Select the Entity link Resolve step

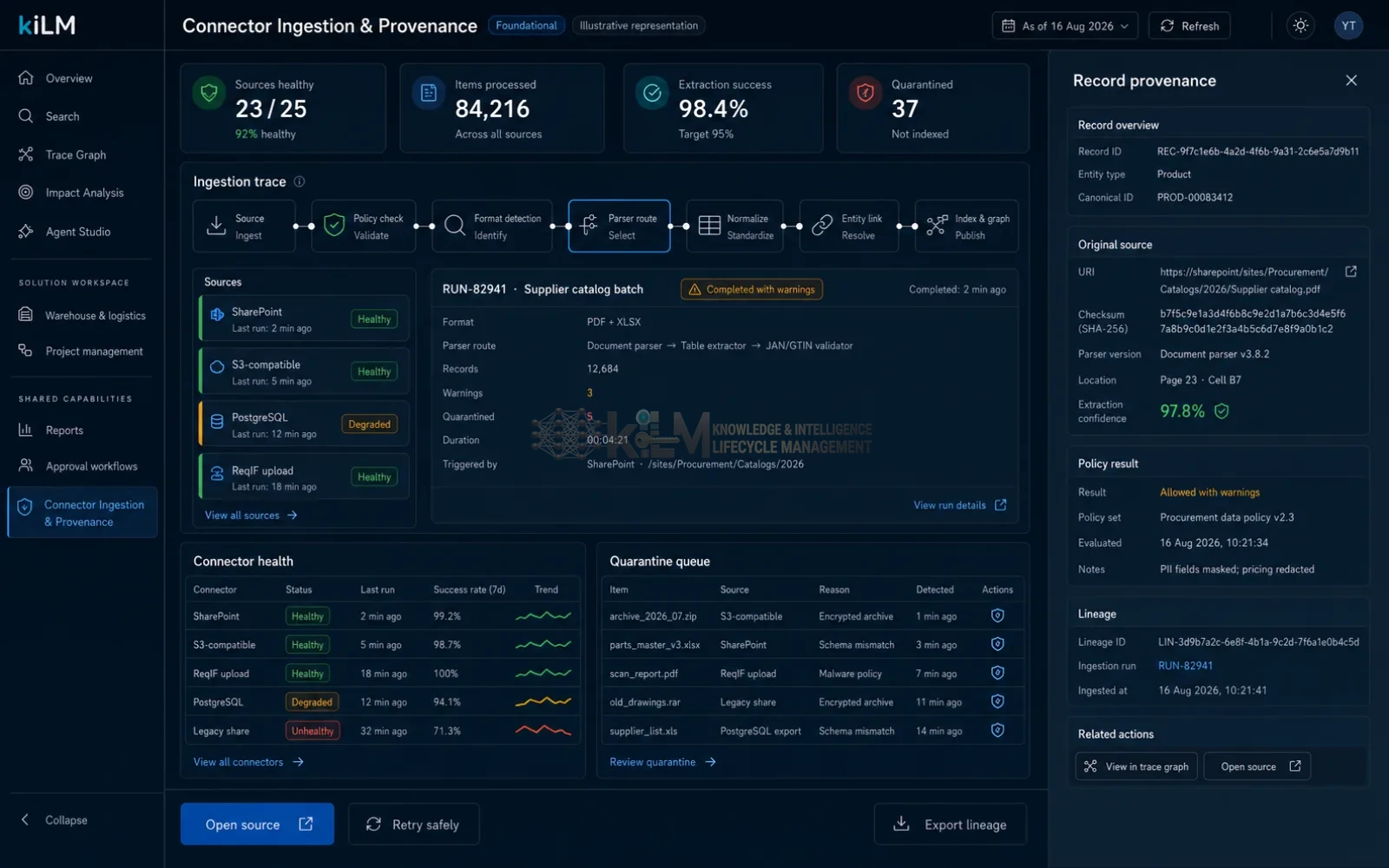[x=849, y=227]
